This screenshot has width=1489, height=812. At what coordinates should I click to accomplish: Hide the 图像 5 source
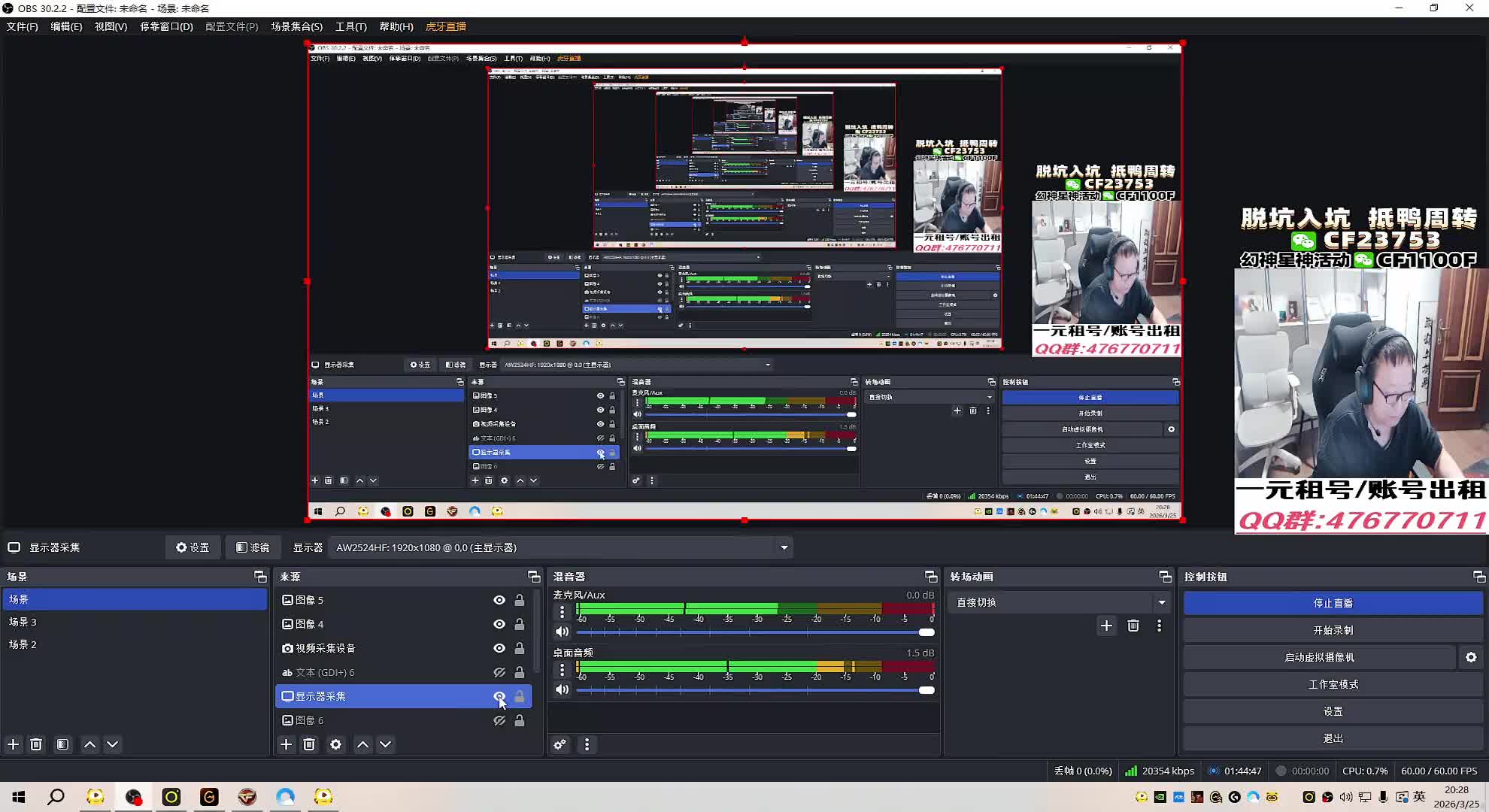499,600
